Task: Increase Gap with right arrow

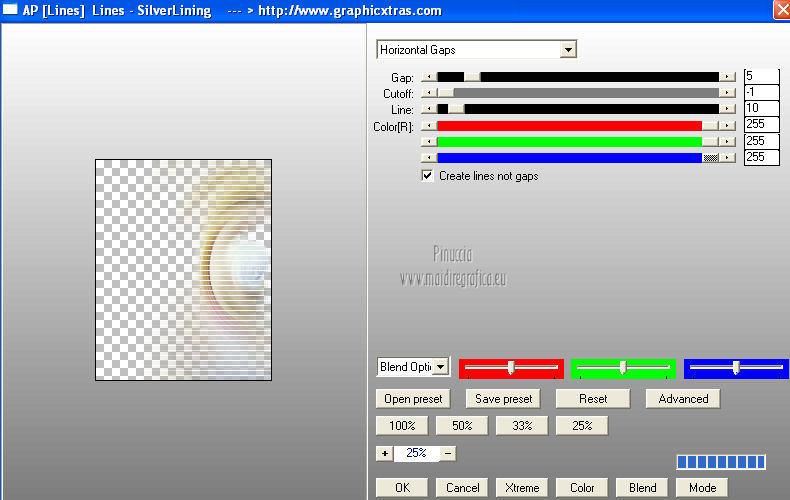Action: coord(727,77)
